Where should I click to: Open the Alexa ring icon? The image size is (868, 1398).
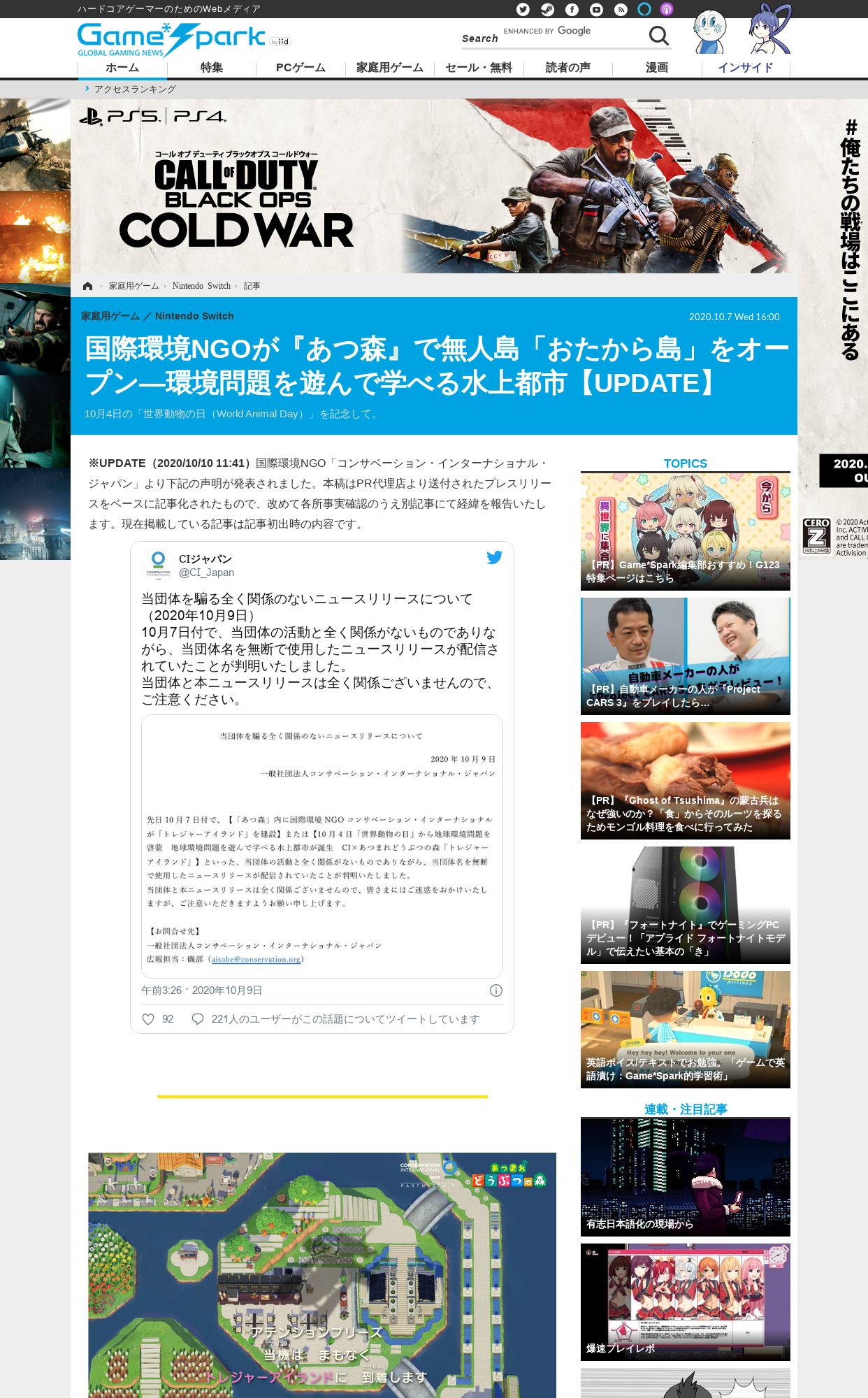pyautogui.click(x=644, y=9)
